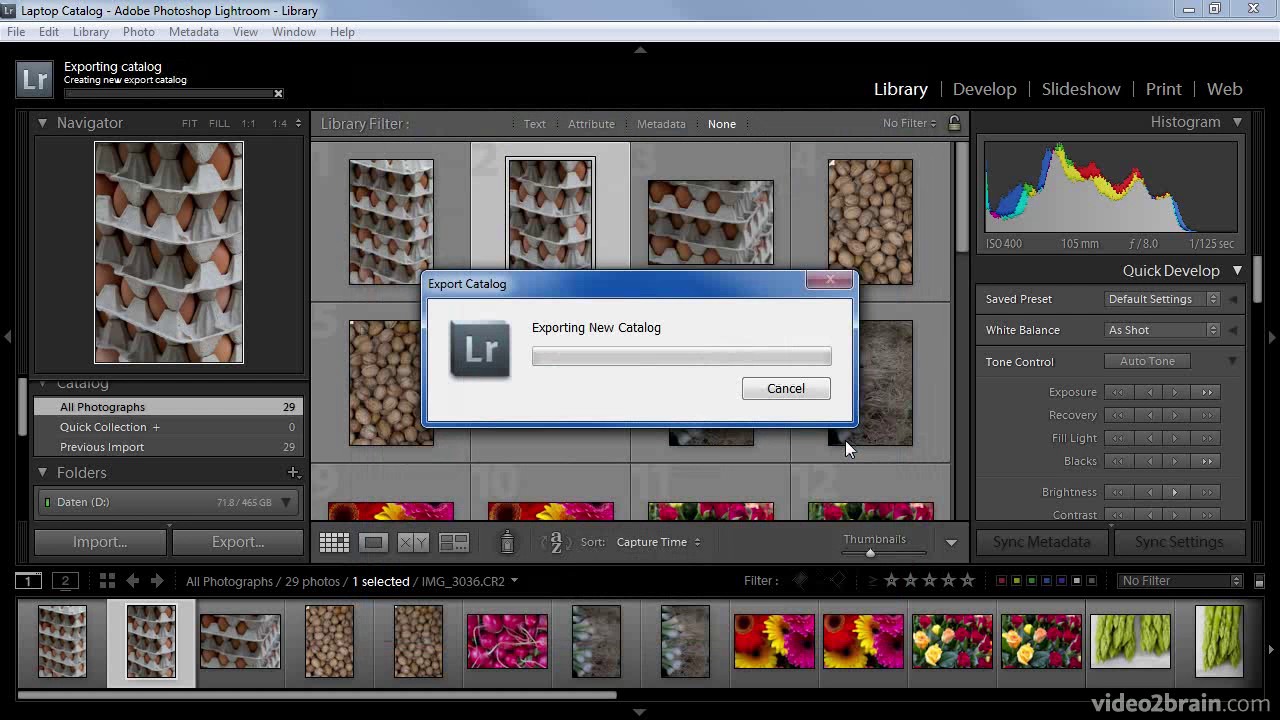Toggle blue color label filter
This screenshot has width=1280, height=720.
coord(1047,581)
